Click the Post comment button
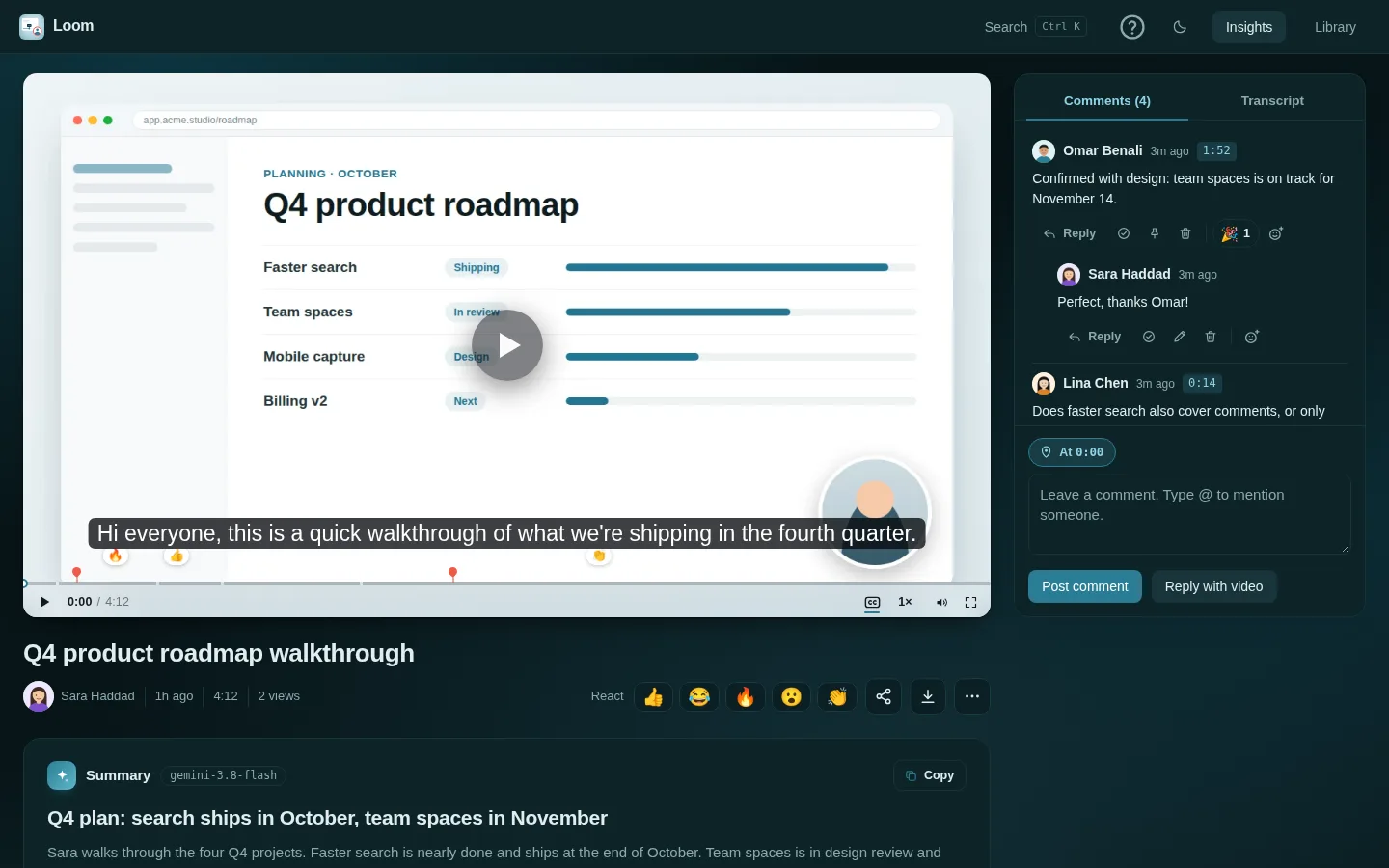The width and height of the screenshot is (1389, 868). [x=1085, y=586]
